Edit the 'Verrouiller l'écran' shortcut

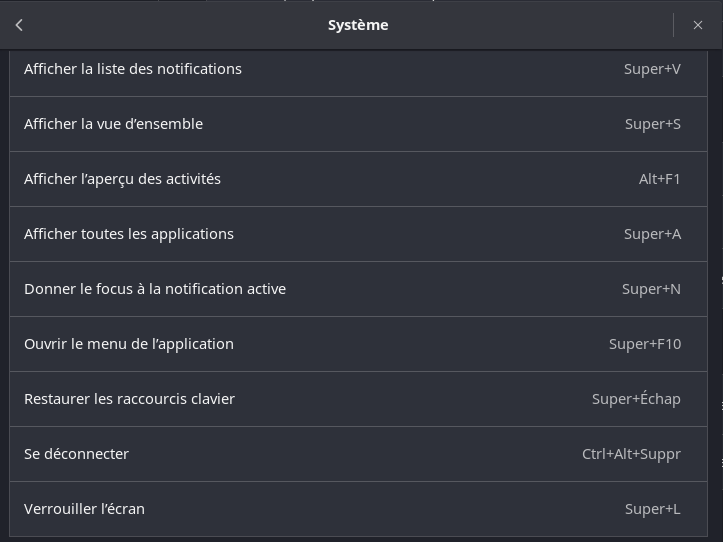pyautogui.click(x=84, y=509)
